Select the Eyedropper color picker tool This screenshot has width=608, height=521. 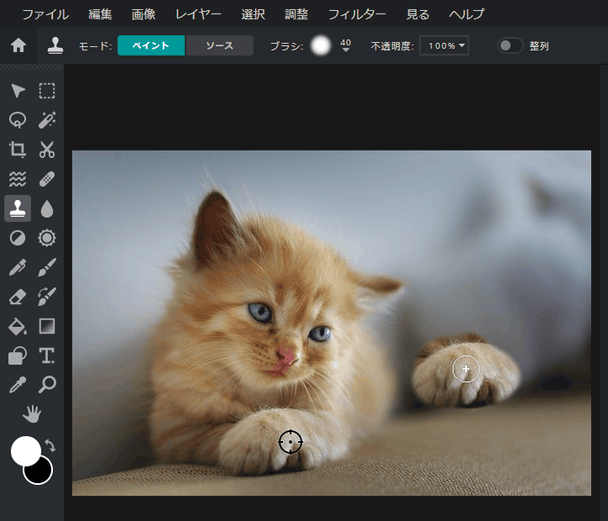click(18, 385)
